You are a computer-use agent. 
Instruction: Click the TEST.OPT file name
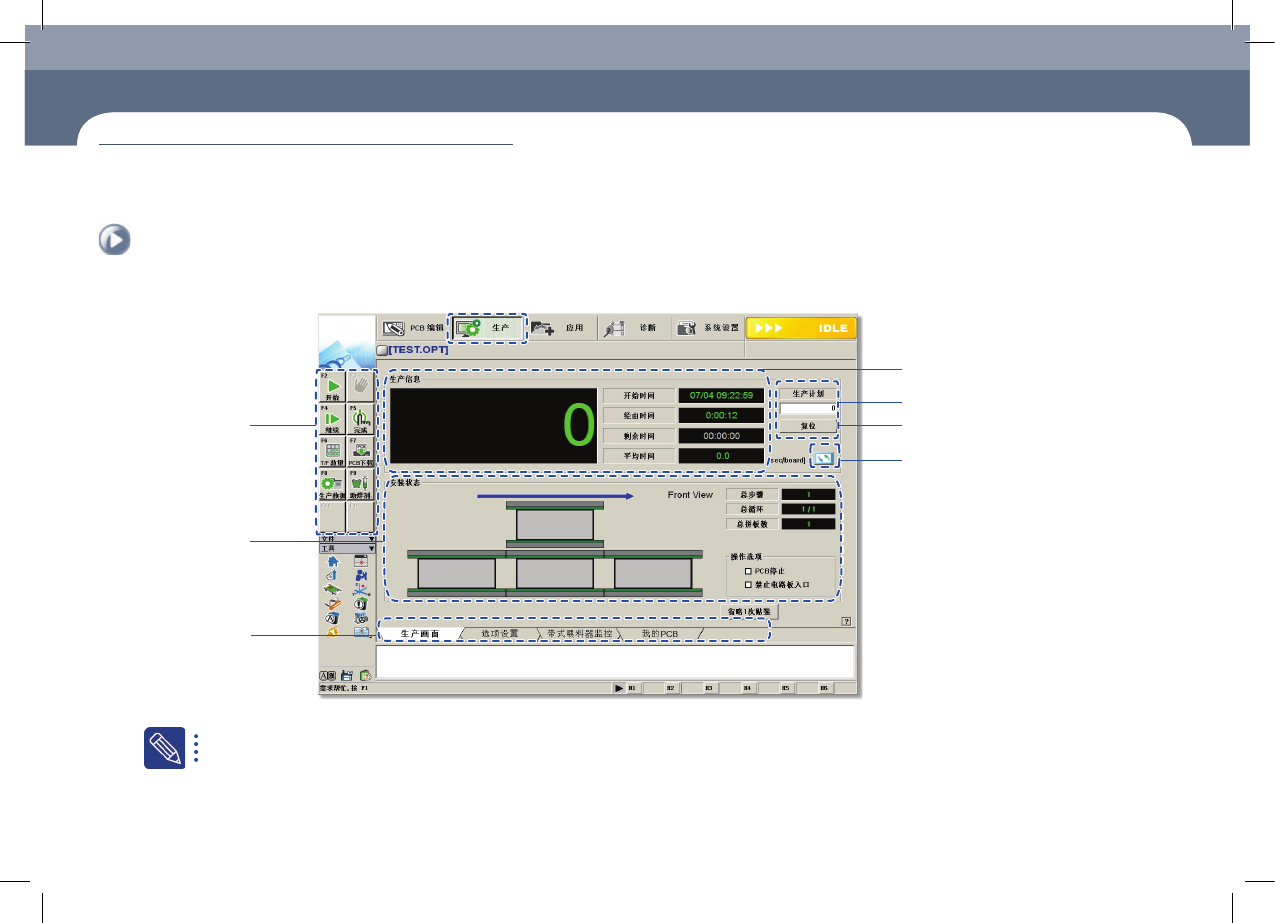click(418, 350)
